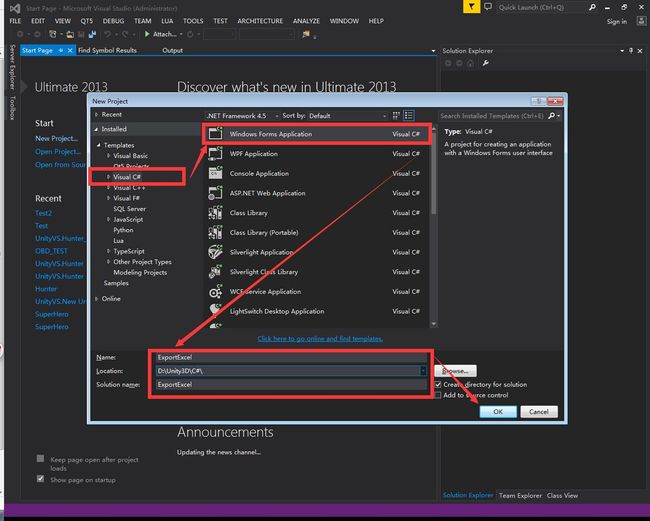This screenshot has height=521, width=650.
Task: Expand the Online node
Action: (x=96, y=298)
